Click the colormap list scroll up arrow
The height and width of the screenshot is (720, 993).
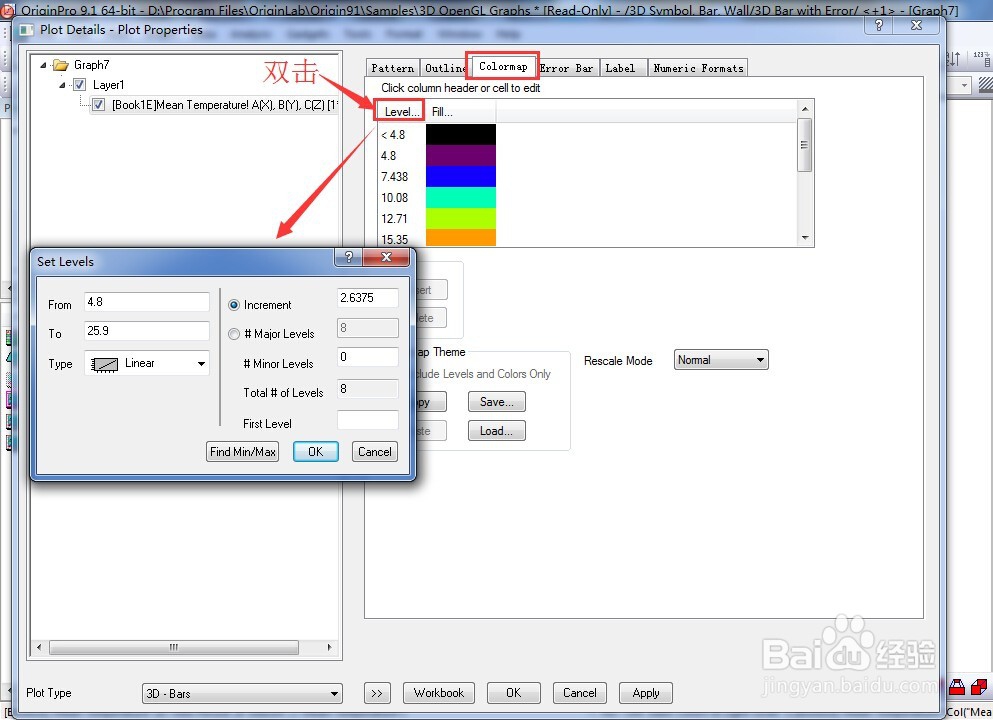tap(805, 109)
